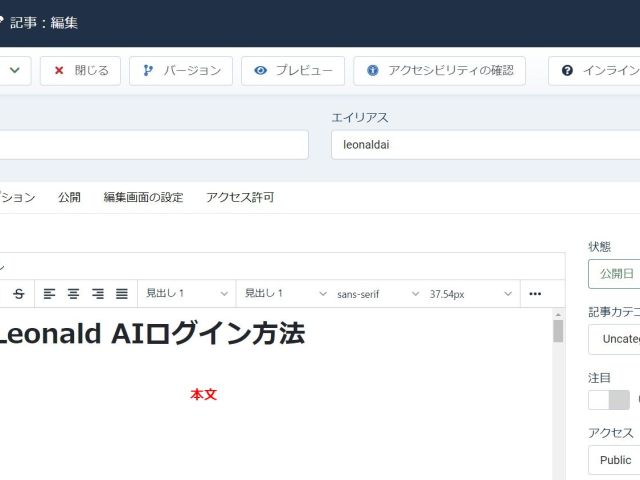Switch to the 公開 tab

coord(69,198)
